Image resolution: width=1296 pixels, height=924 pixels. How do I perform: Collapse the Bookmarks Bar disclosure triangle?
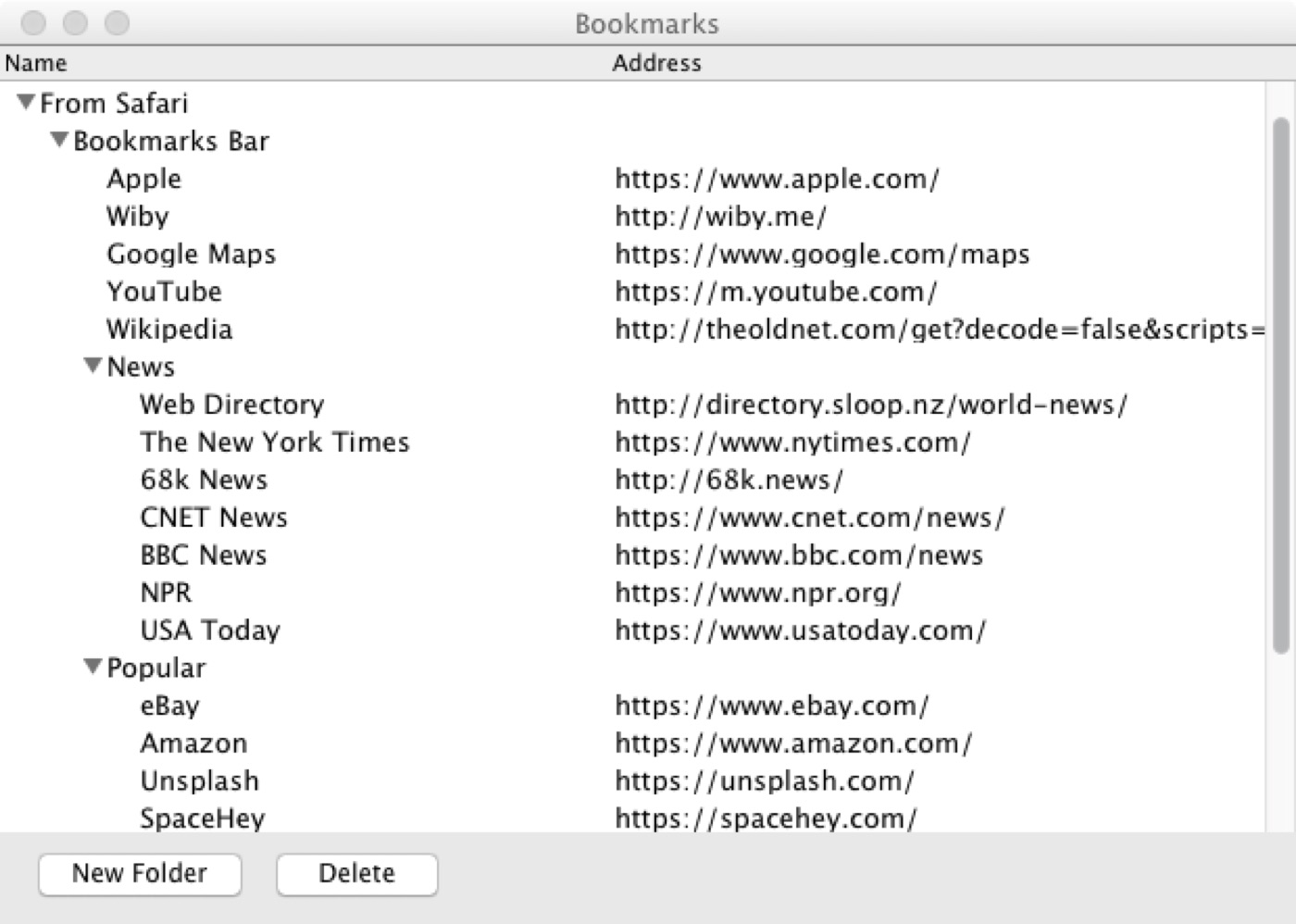point(59,140)
